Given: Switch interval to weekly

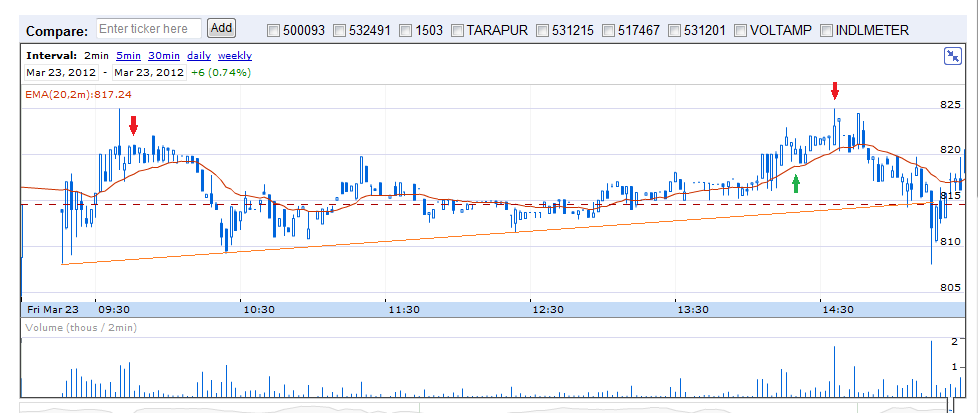Looking at the screenshot, I should tap(235, 56).
